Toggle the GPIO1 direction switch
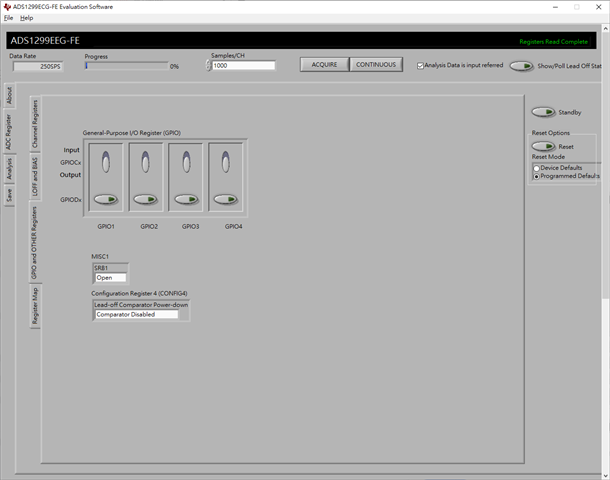 point(106,162)
